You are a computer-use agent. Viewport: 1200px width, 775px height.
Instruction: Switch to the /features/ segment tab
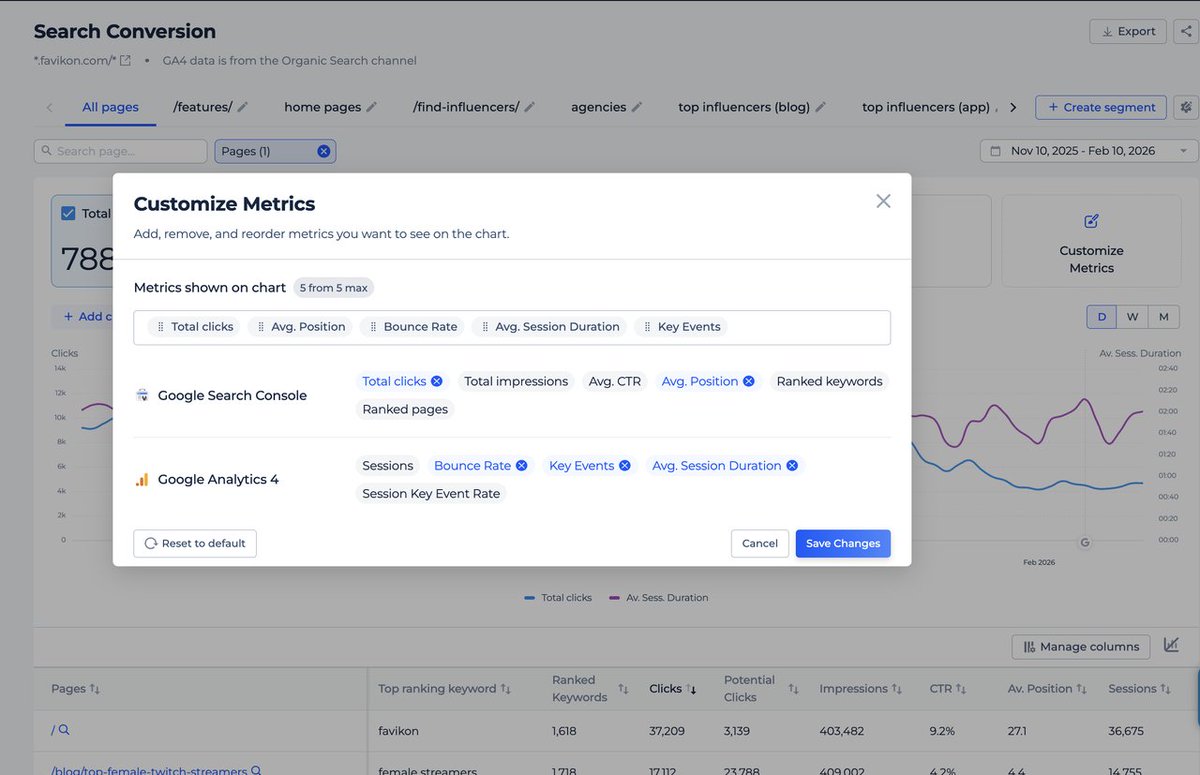click(204, 106)
